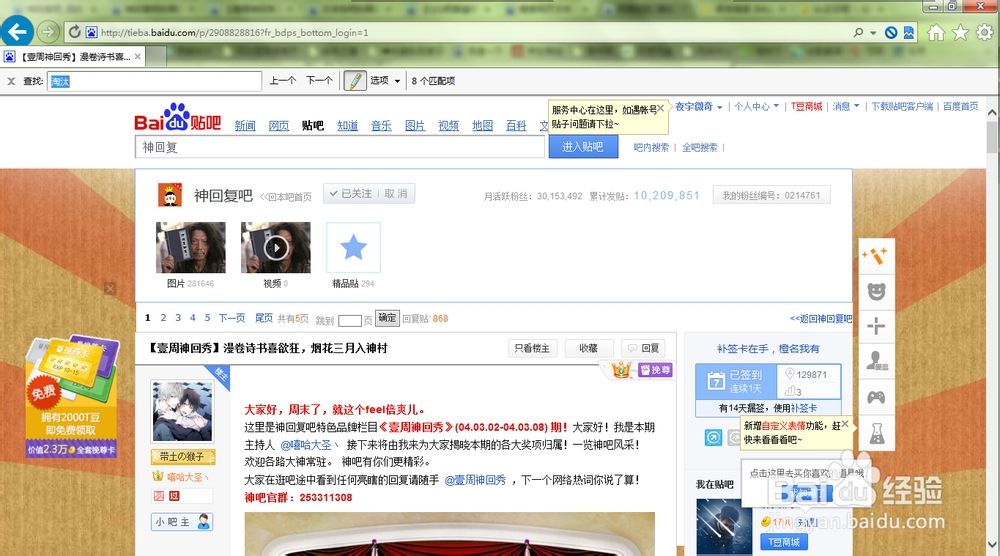Click the find text input field
This screenshot has width=1000, height=556.
tap(154, 81)
